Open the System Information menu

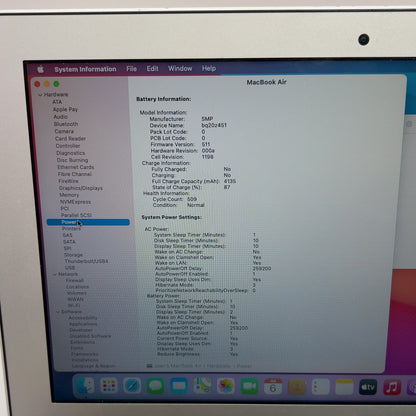point(85,69)
